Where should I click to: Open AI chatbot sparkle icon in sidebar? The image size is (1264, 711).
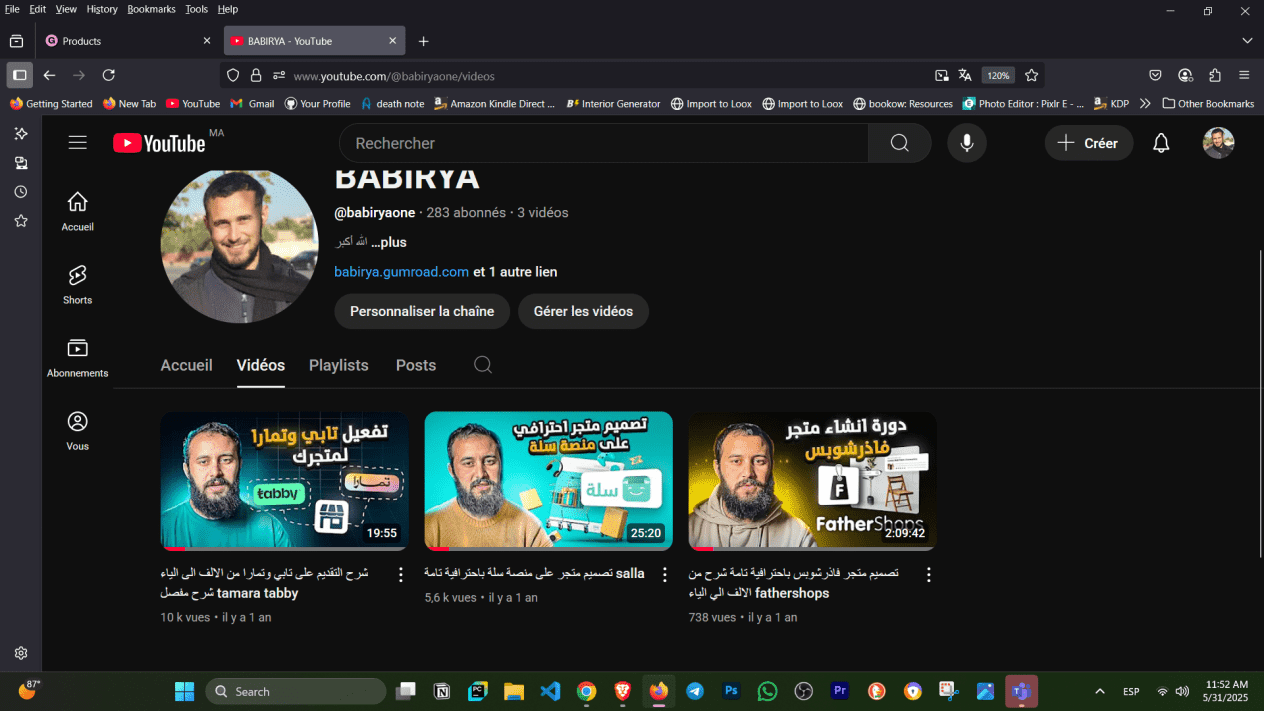[20, 134]
